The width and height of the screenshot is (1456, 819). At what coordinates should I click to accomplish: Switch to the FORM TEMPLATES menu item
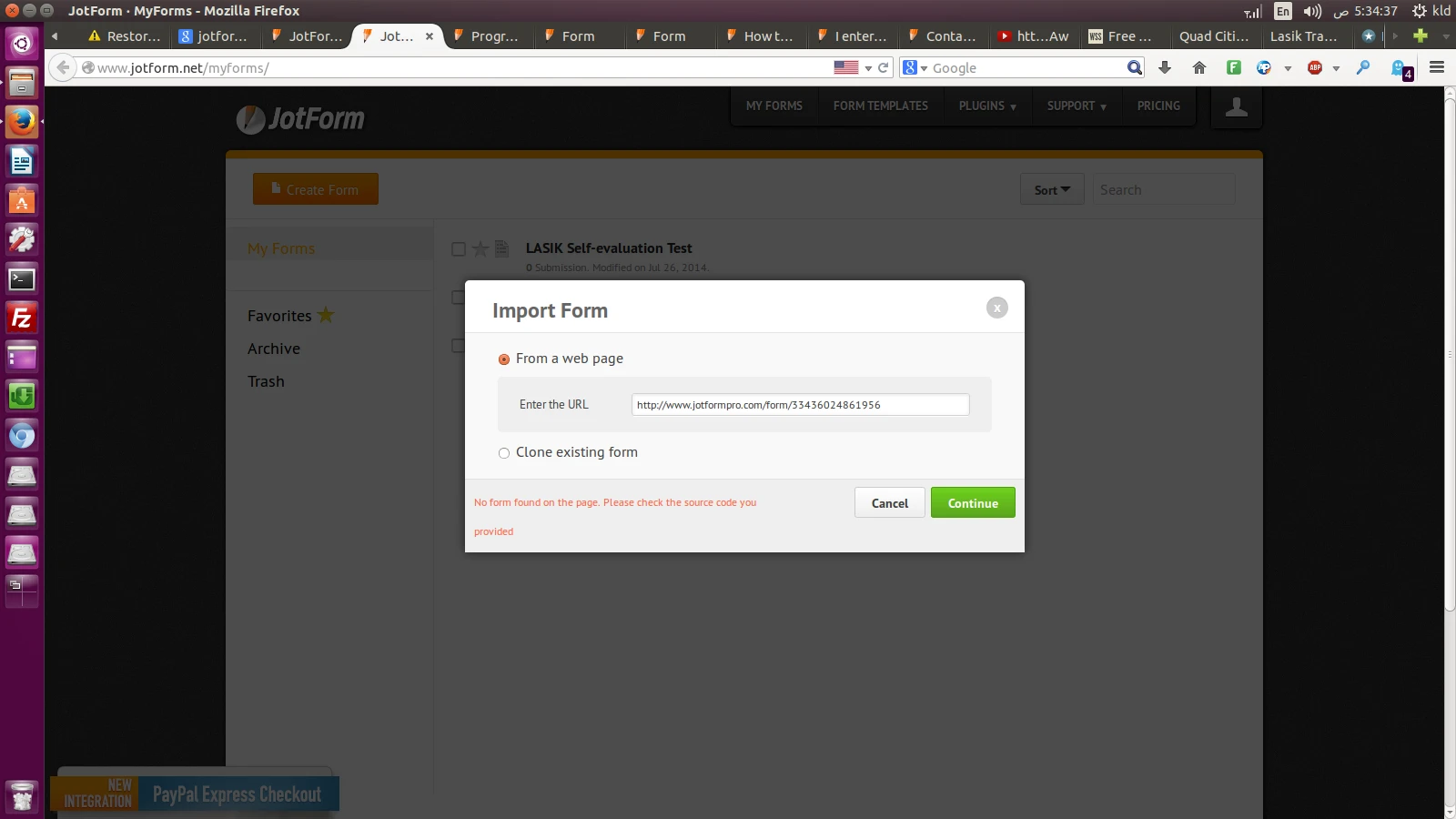[881, 106]
